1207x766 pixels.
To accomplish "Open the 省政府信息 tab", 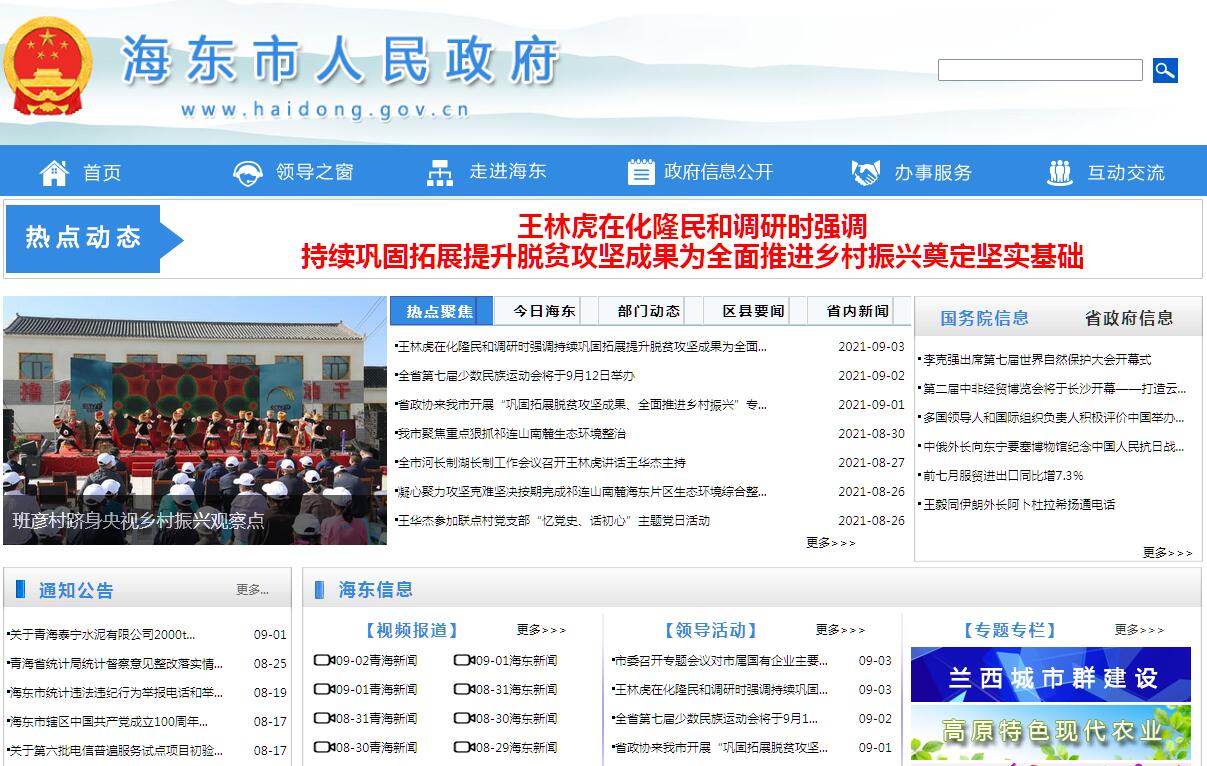I will pos(1128,318).
